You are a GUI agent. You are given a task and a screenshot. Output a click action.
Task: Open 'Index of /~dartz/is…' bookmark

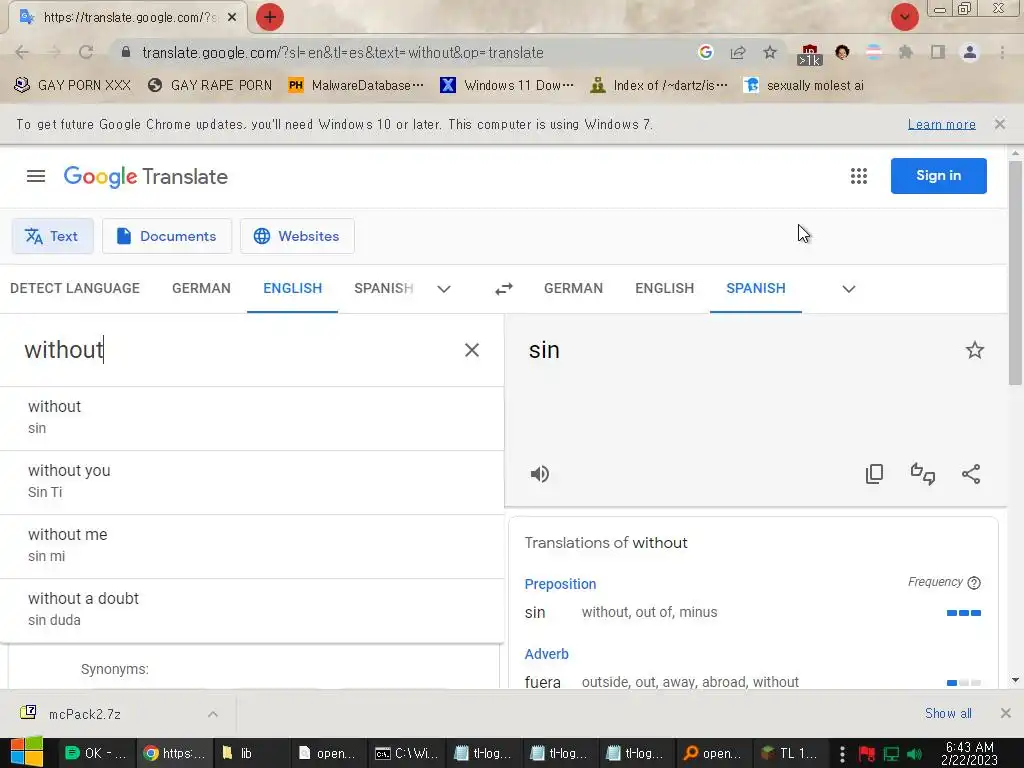tap(659, 86)
